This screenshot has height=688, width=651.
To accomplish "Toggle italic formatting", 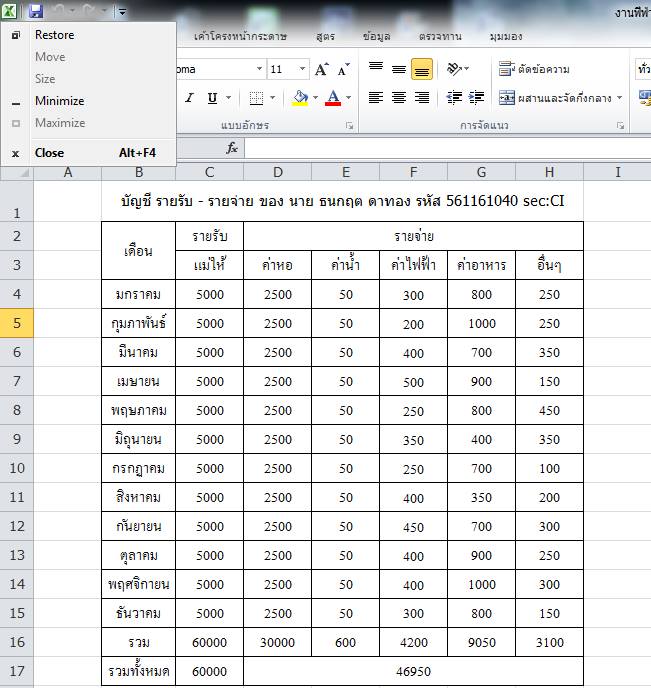I will click(189, 97).
